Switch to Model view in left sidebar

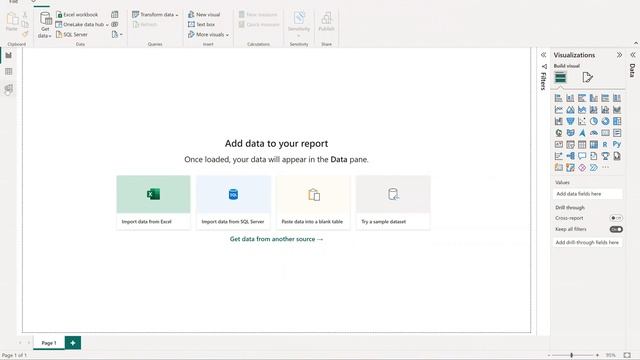9,89
